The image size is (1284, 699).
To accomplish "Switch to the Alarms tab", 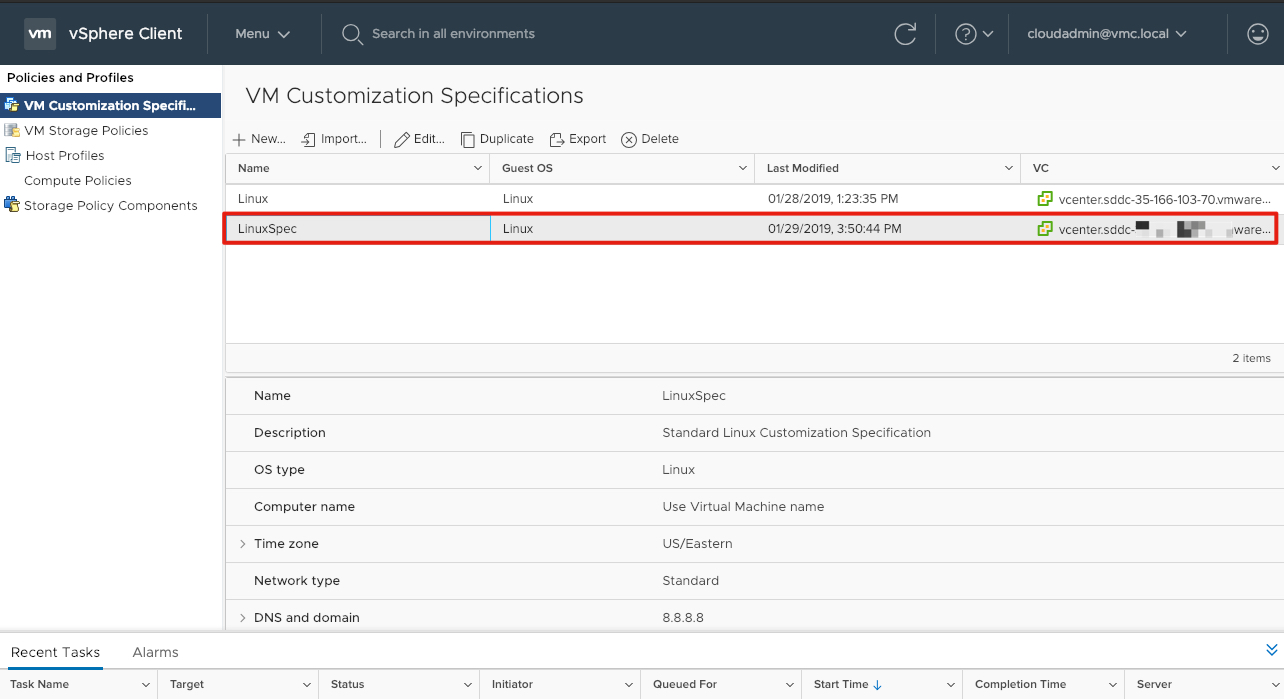I will click(155, 652).
